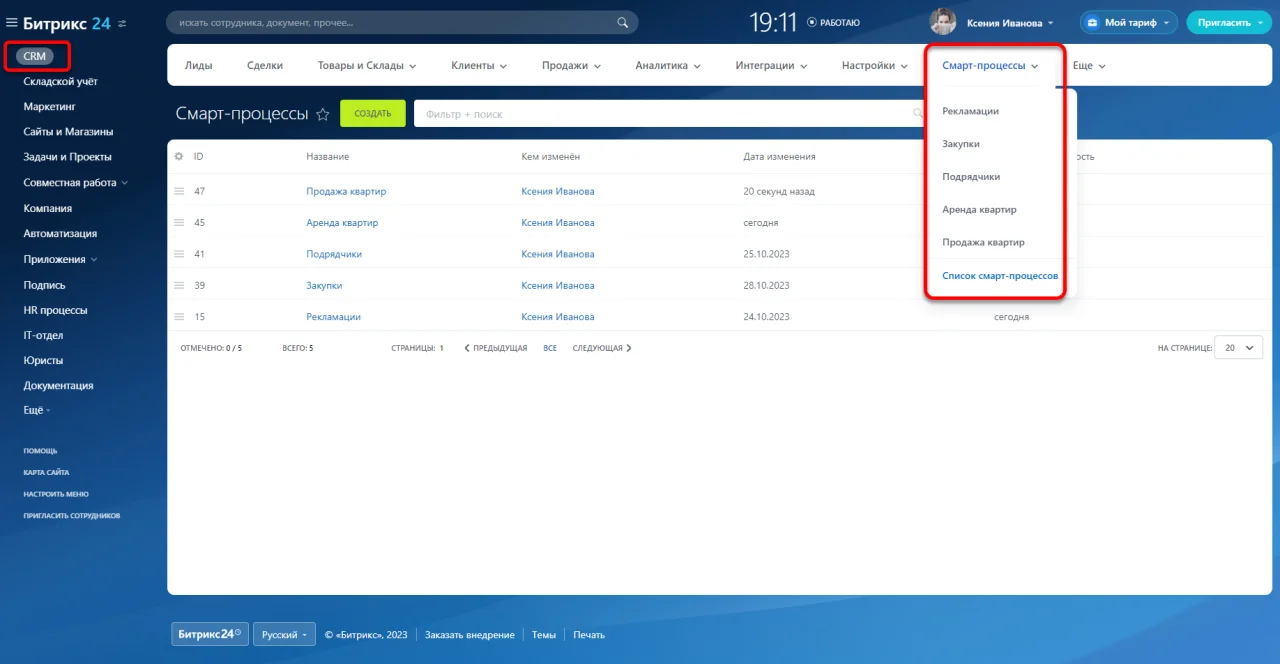Click the Смарт-процессы menu tab
This screenshot has height=664, width=1280.
point(990,65)
